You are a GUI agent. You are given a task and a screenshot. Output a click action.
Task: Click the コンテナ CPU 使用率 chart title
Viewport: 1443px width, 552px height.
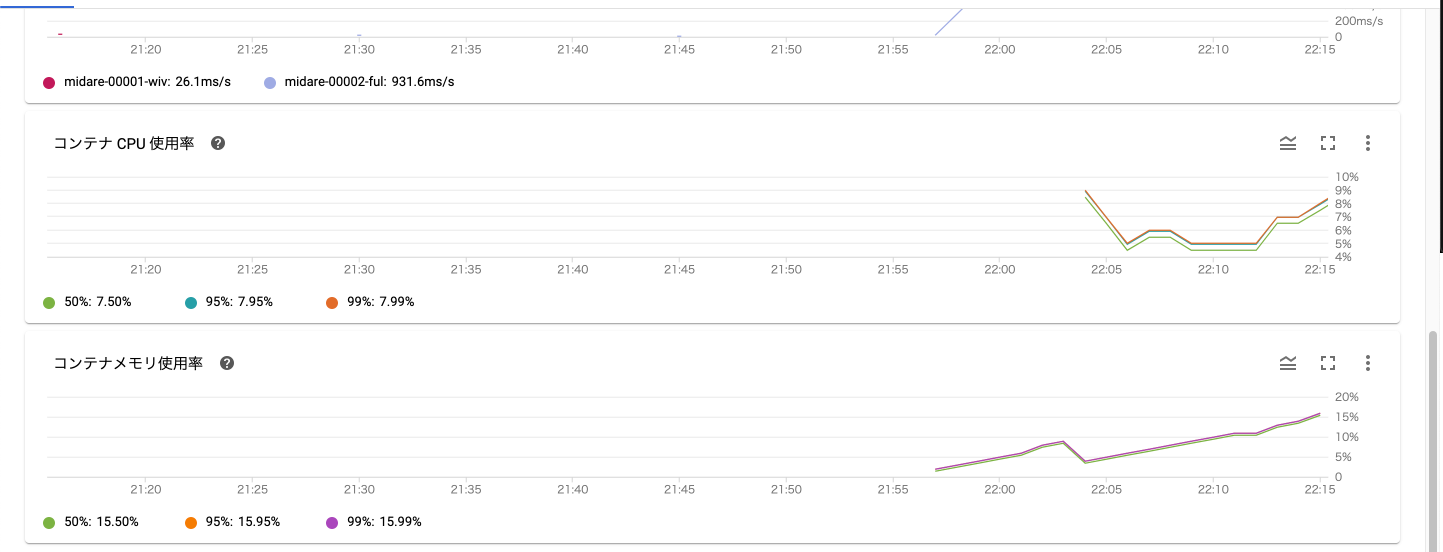124,143
